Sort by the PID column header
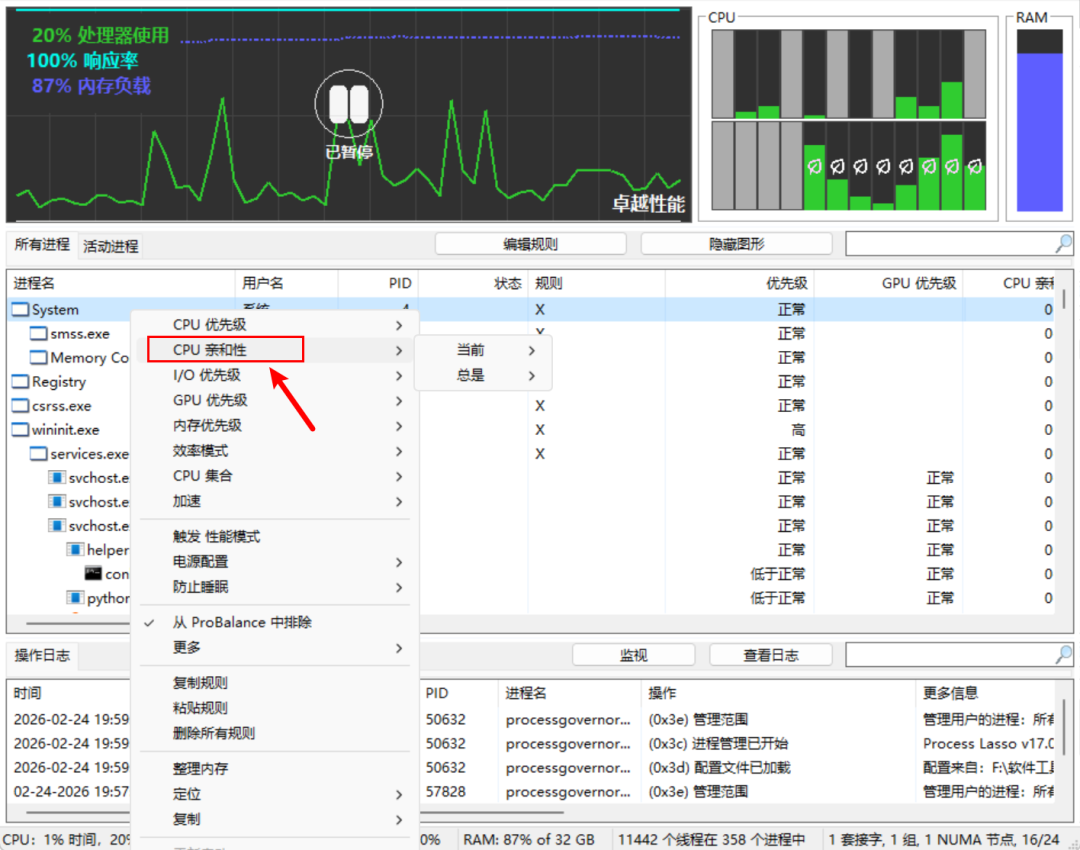Screen dimensions: 1080x850 coord(378,283)
